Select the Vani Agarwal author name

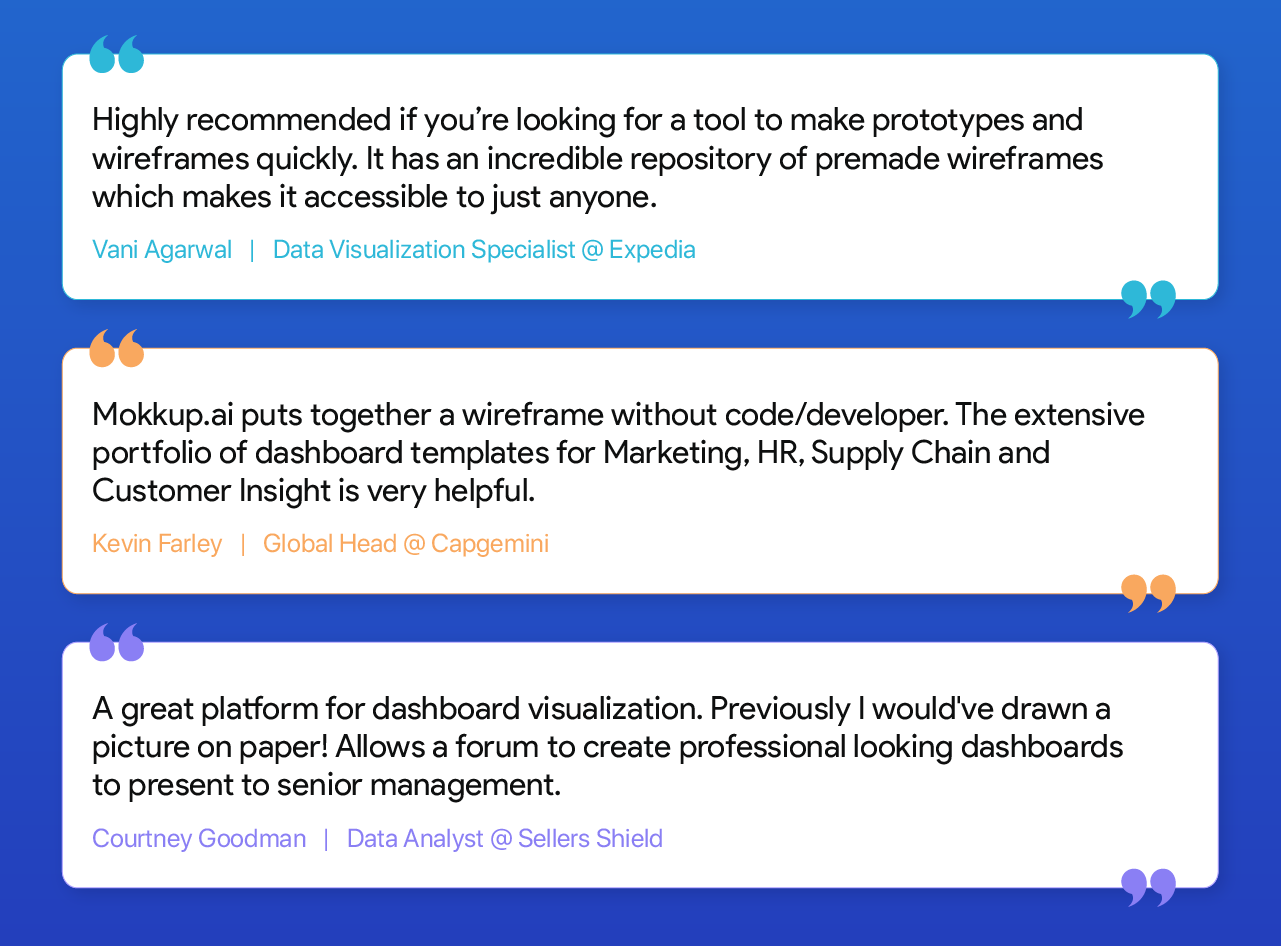[x=162, y=249]
